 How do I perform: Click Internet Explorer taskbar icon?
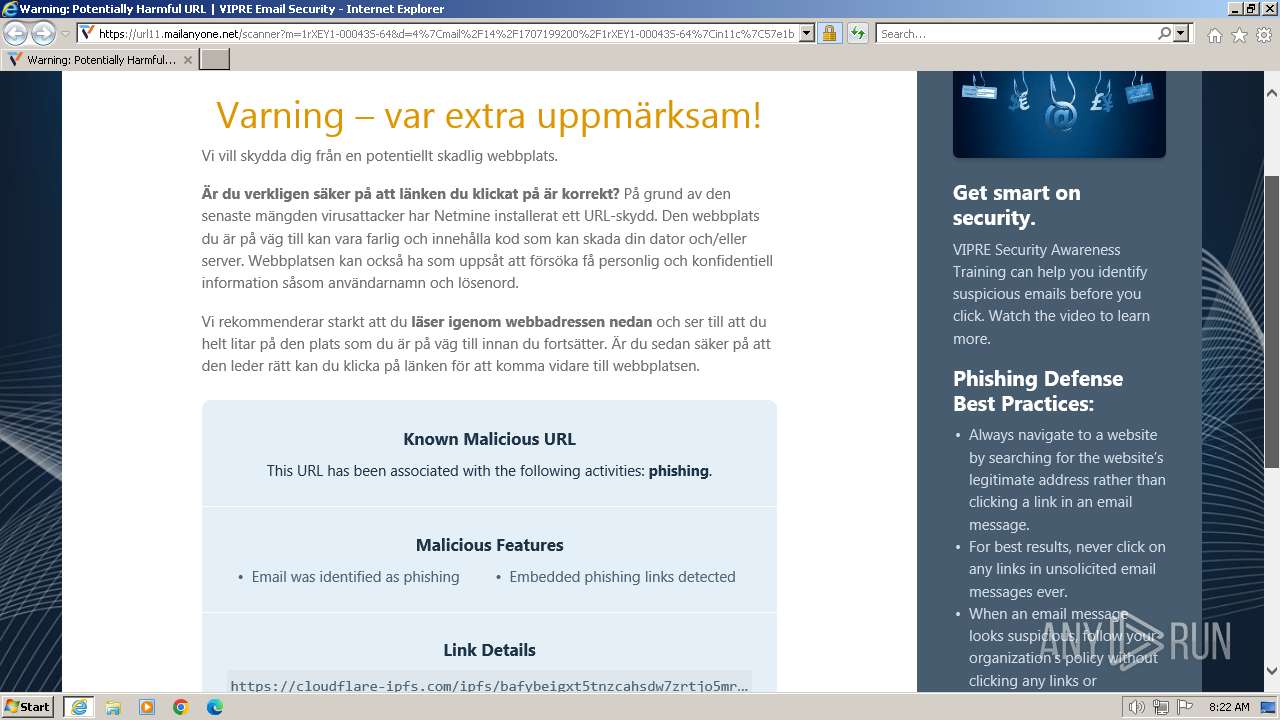(78, 707)
